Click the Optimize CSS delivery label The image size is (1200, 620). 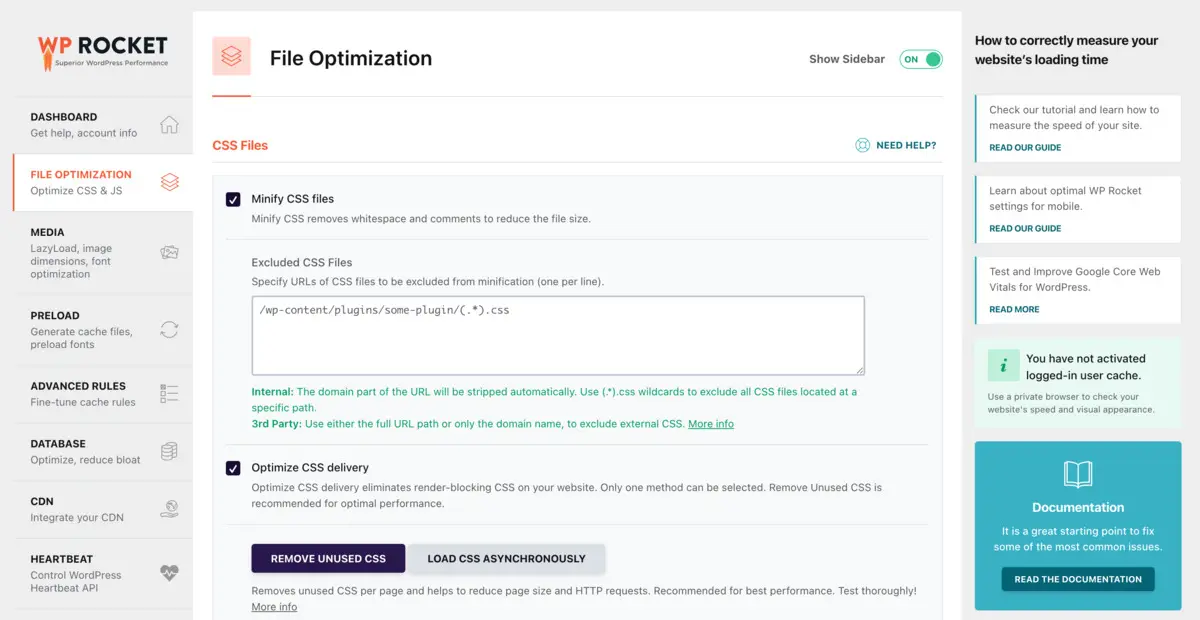tap(310, 468)
